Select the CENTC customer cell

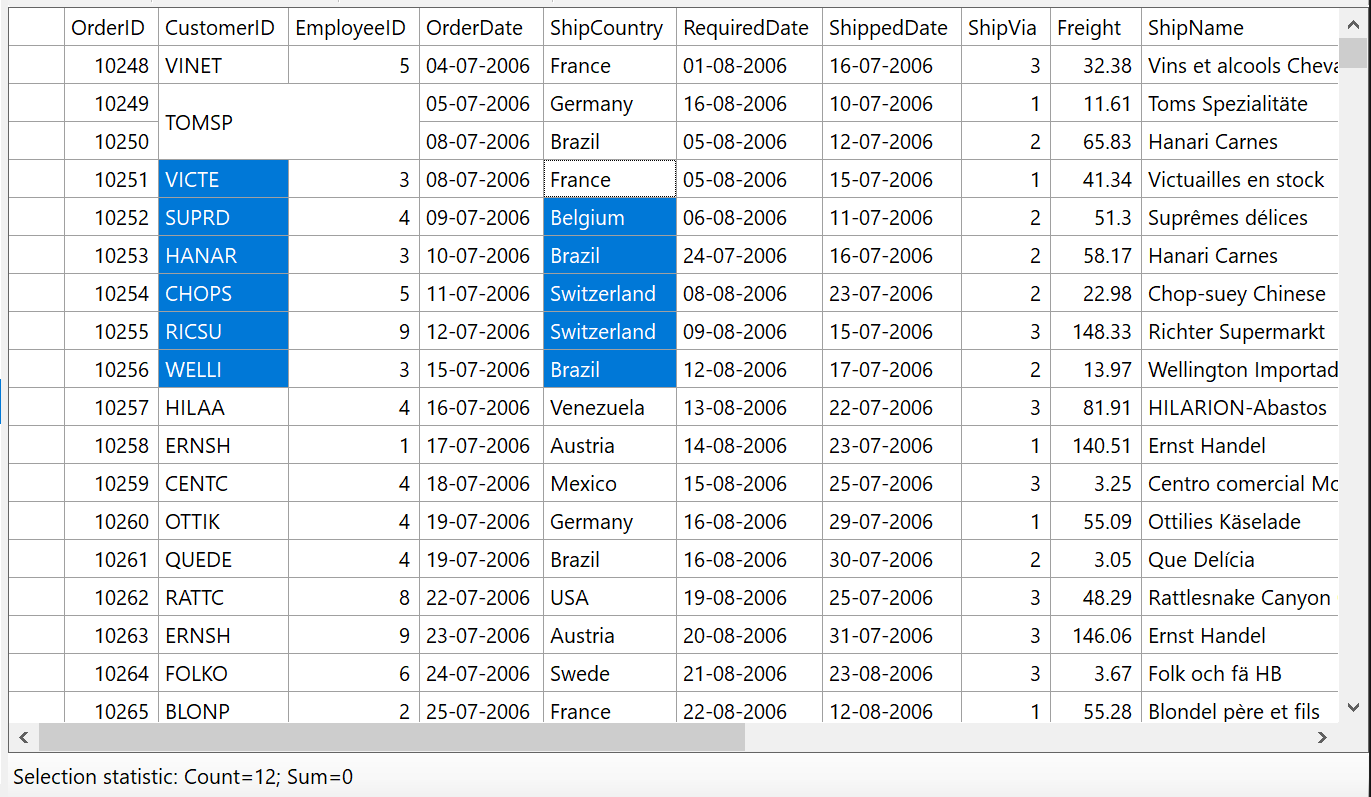[223, 484]
